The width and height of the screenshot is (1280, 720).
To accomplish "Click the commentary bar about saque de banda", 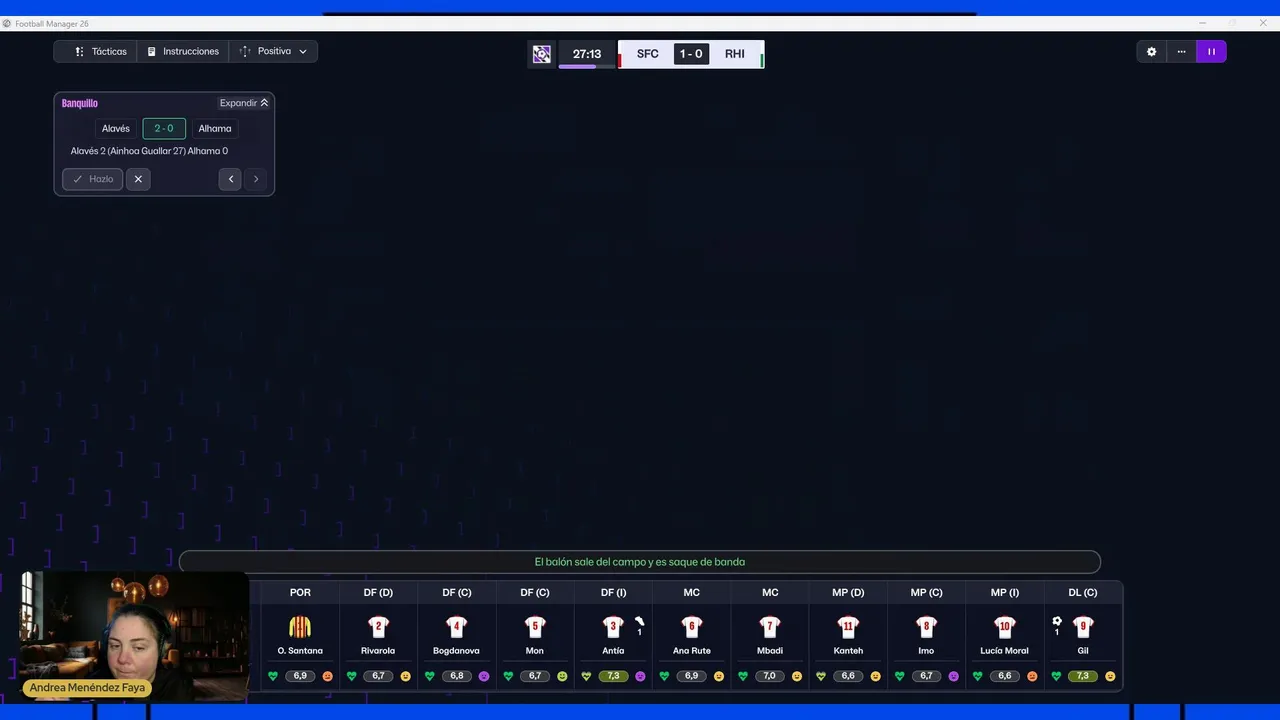I will 640,562.
